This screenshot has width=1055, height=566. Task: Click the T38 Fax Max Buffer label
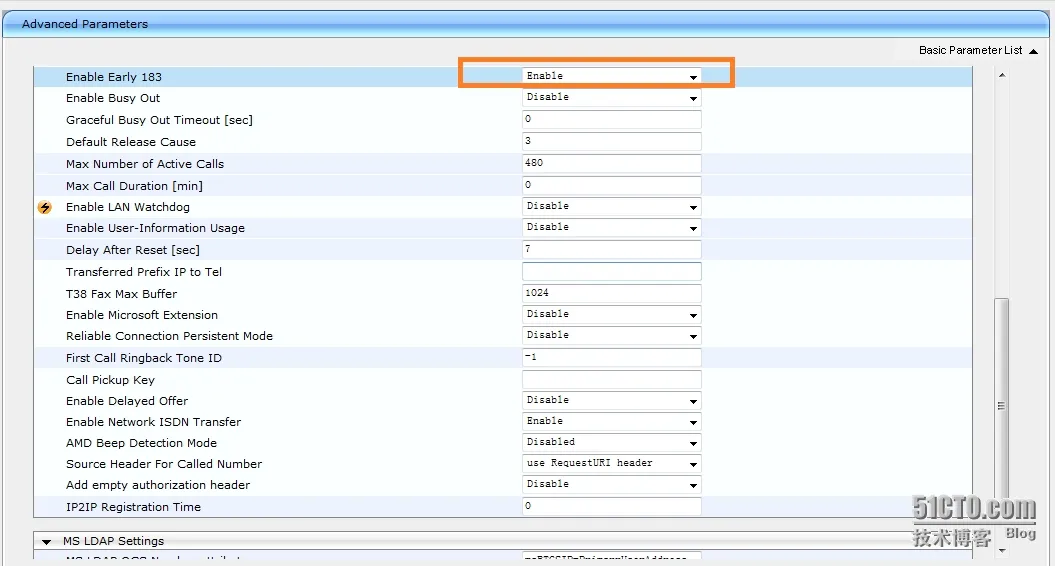(122, 293)
